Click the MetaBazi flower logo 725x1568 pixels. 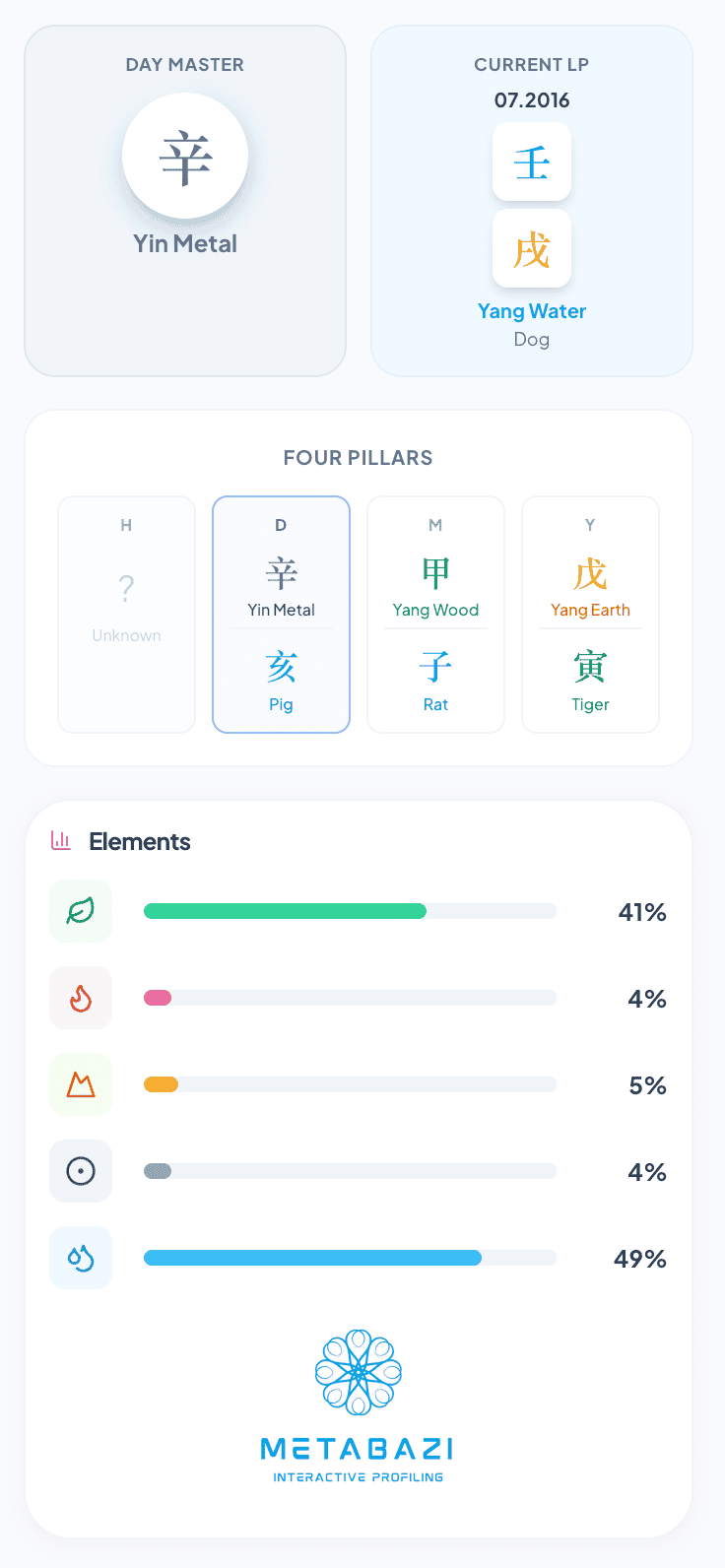pos(359,1371)
